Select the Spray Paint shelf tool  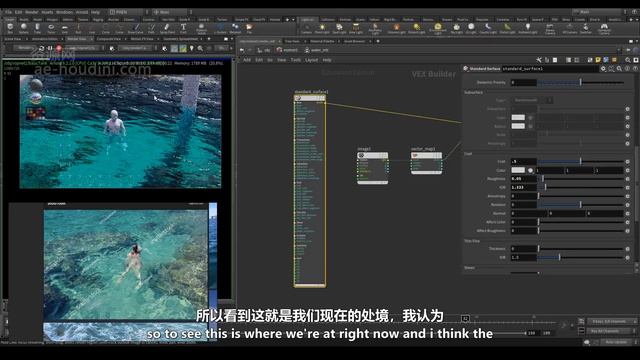point(167,28)
